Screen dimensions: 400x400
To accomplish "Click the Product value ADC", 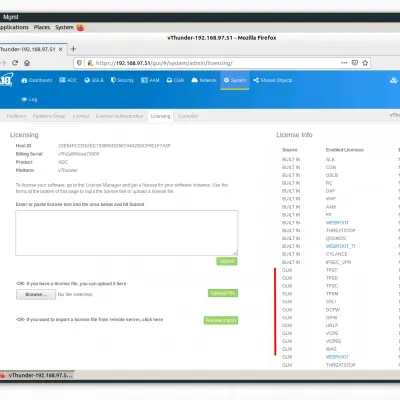I will (63, 162).
